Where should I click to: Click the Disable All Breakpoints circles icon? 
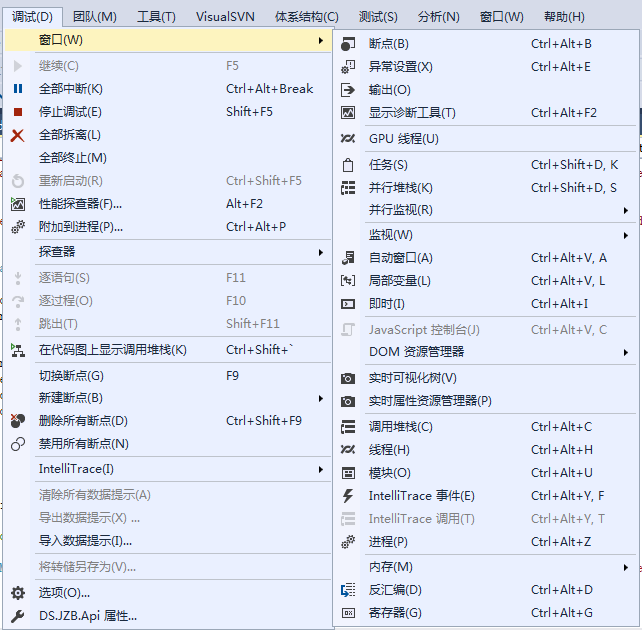(x=18, y=444)
